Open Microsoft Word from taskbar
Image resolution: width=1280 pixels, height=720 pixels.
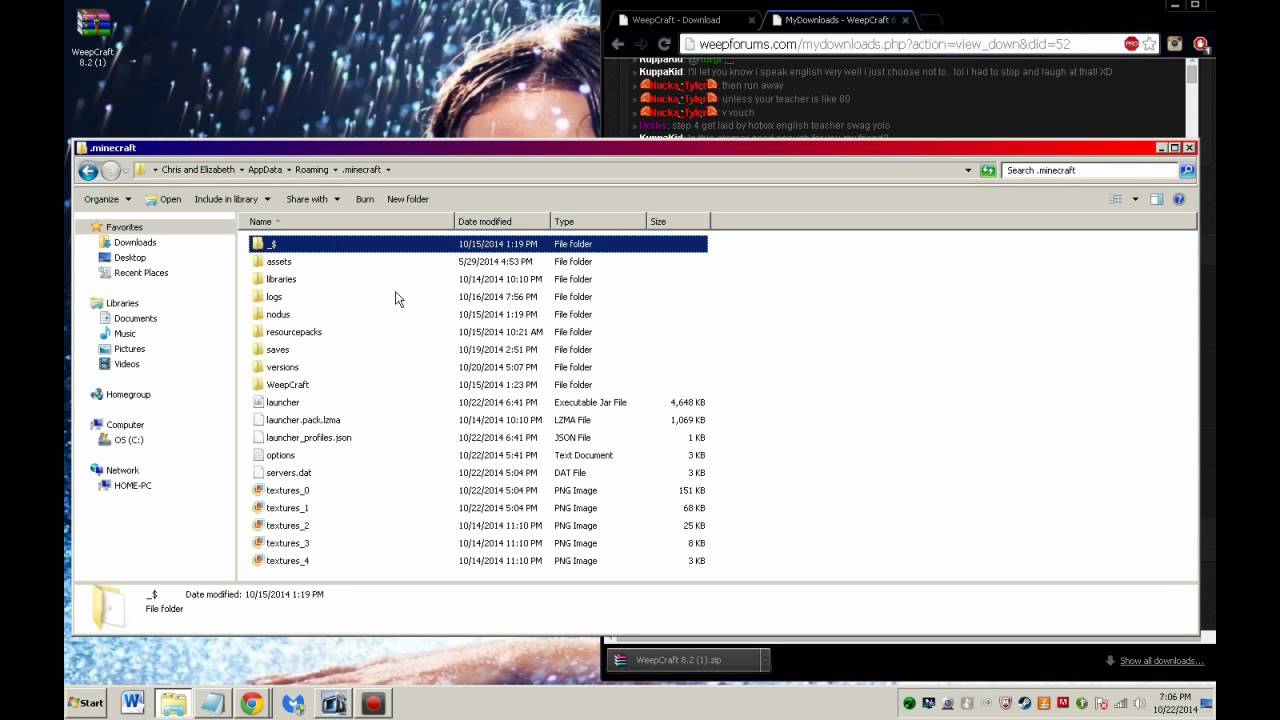(x=133, y=703)
